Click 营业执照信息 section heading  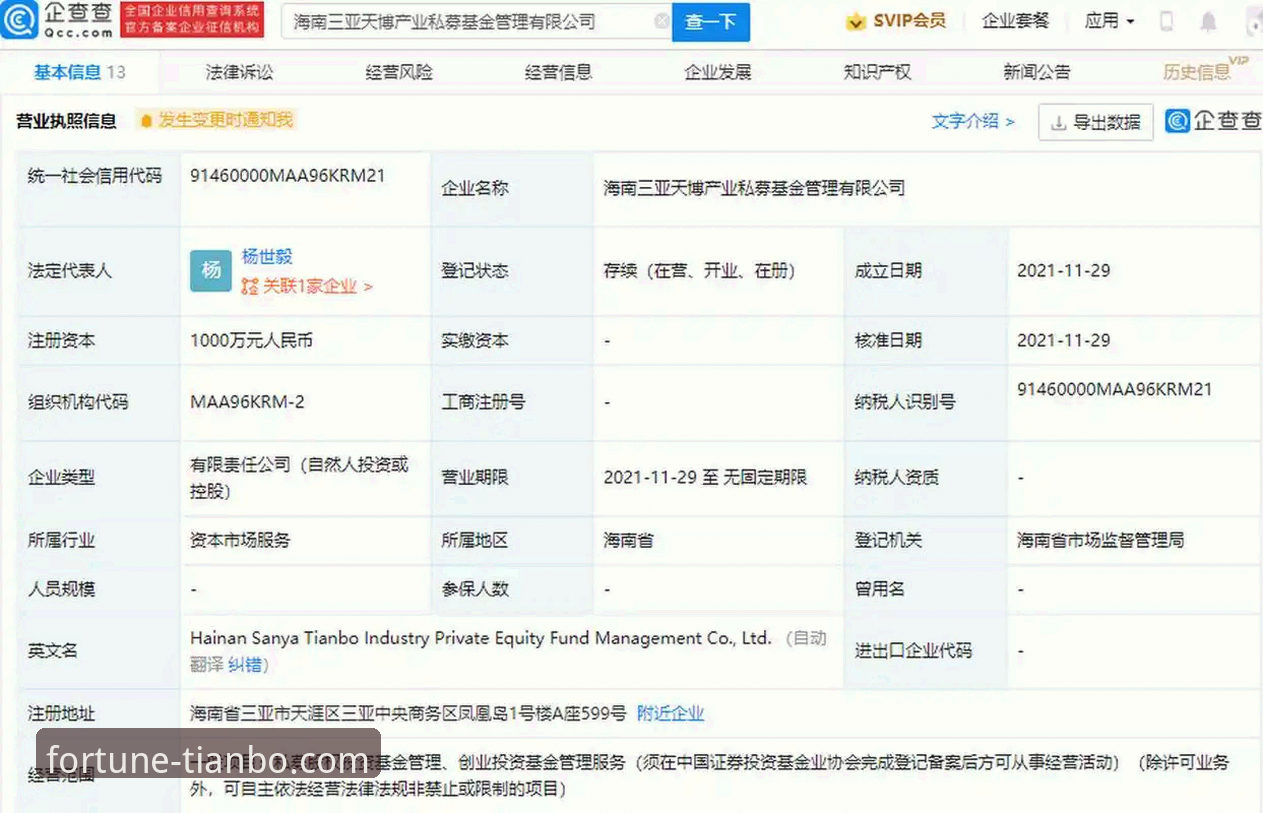point(66,121)
